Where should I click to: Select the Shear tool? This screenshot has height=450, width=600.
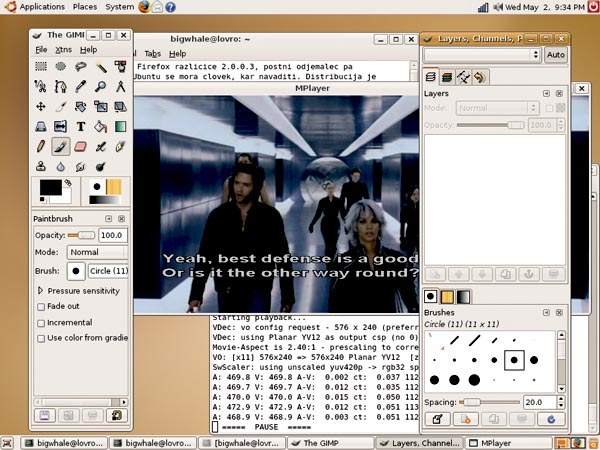tap(121, 106)
